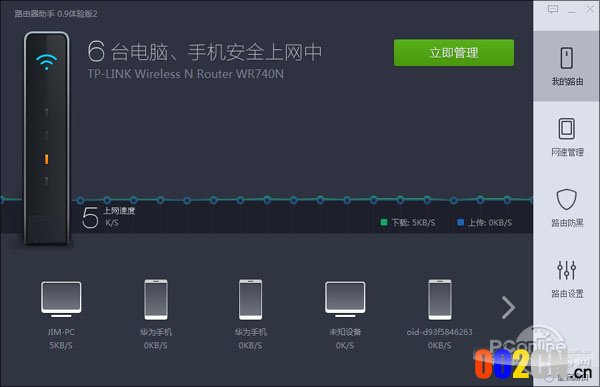Click the blue 上传 legend square

coord(461,222)
